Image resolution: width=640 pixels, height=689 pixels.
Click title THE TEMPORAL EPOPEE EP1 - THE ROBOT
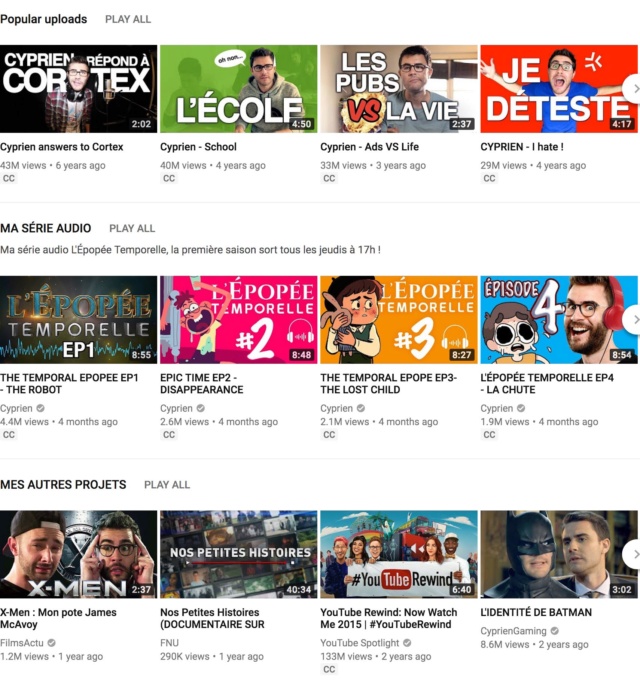coord(69,384)
